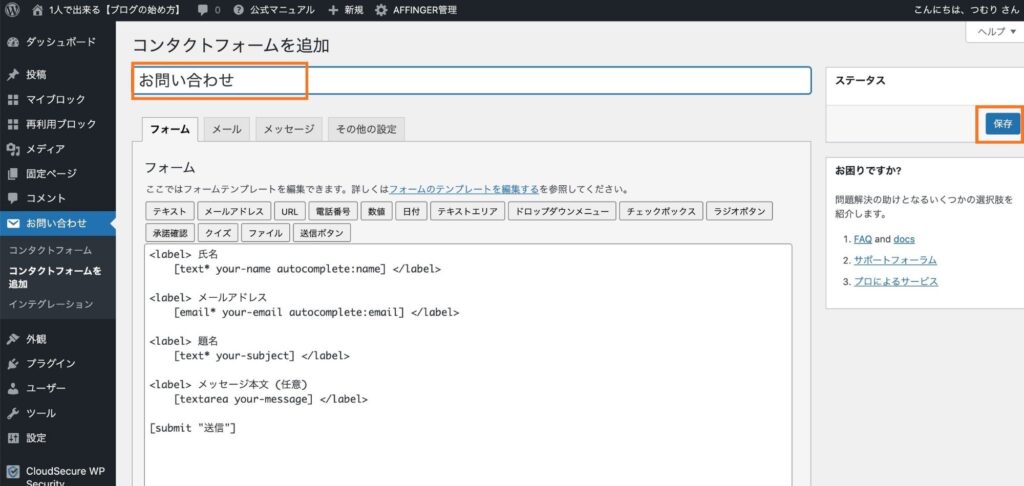The width and height of the screenshot is (1024, 486).
Task: Open the comments bubble icon in admin bar
Action: point(203,10)
